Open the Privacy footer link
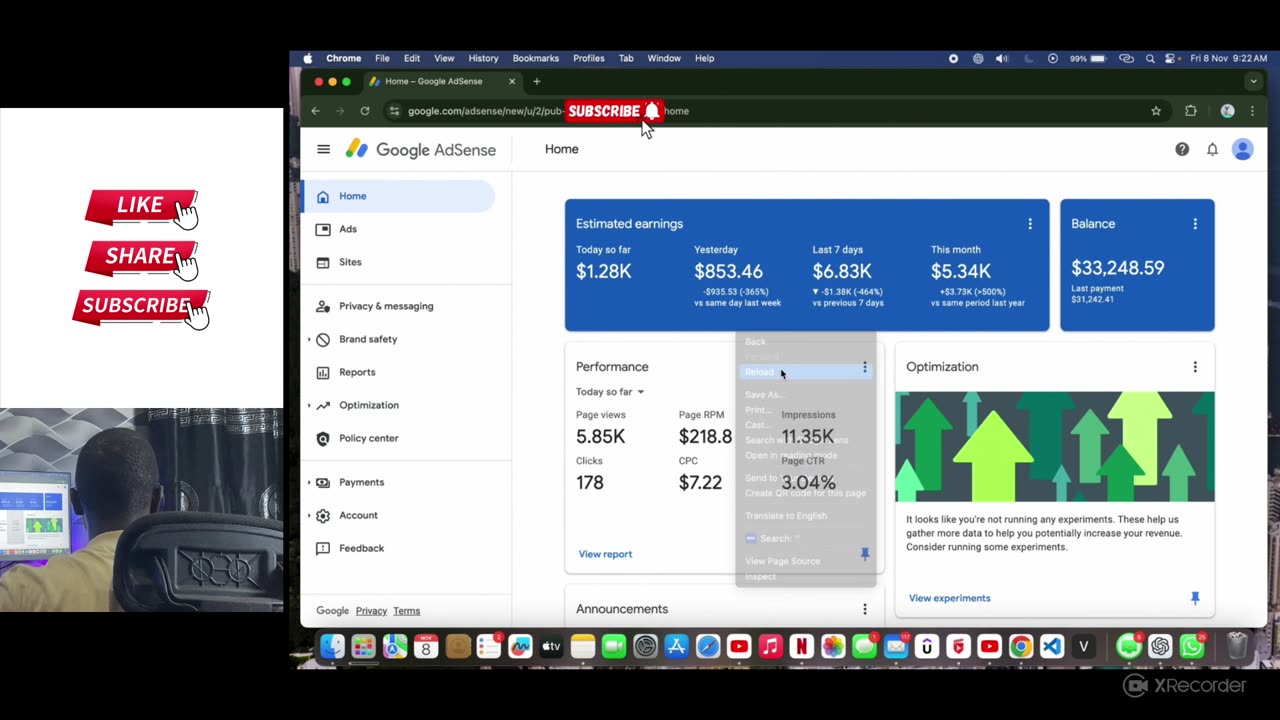The height and width of the screenshot is (720, 1280). (371, 611)
